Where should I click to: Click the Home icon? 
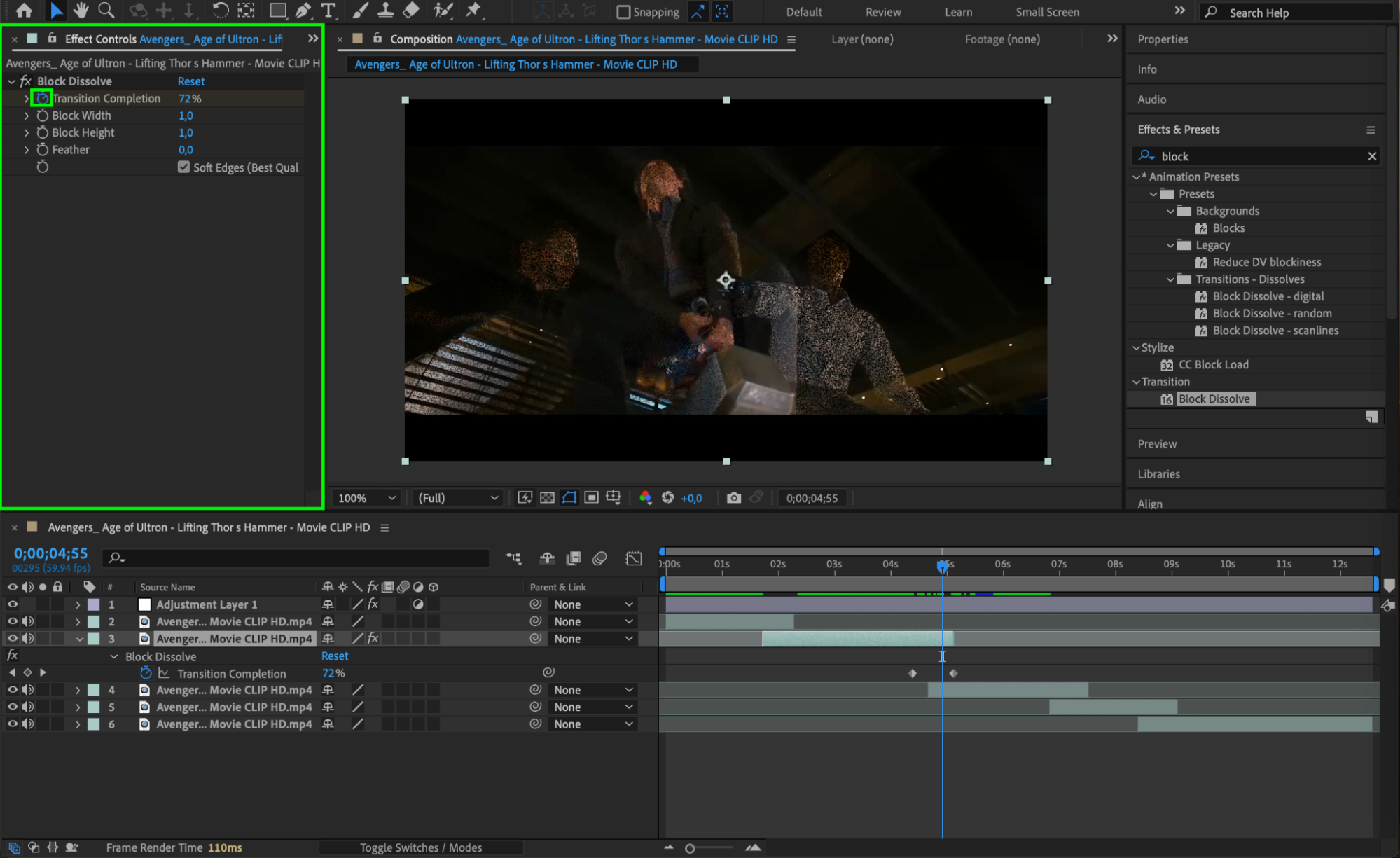24,11
